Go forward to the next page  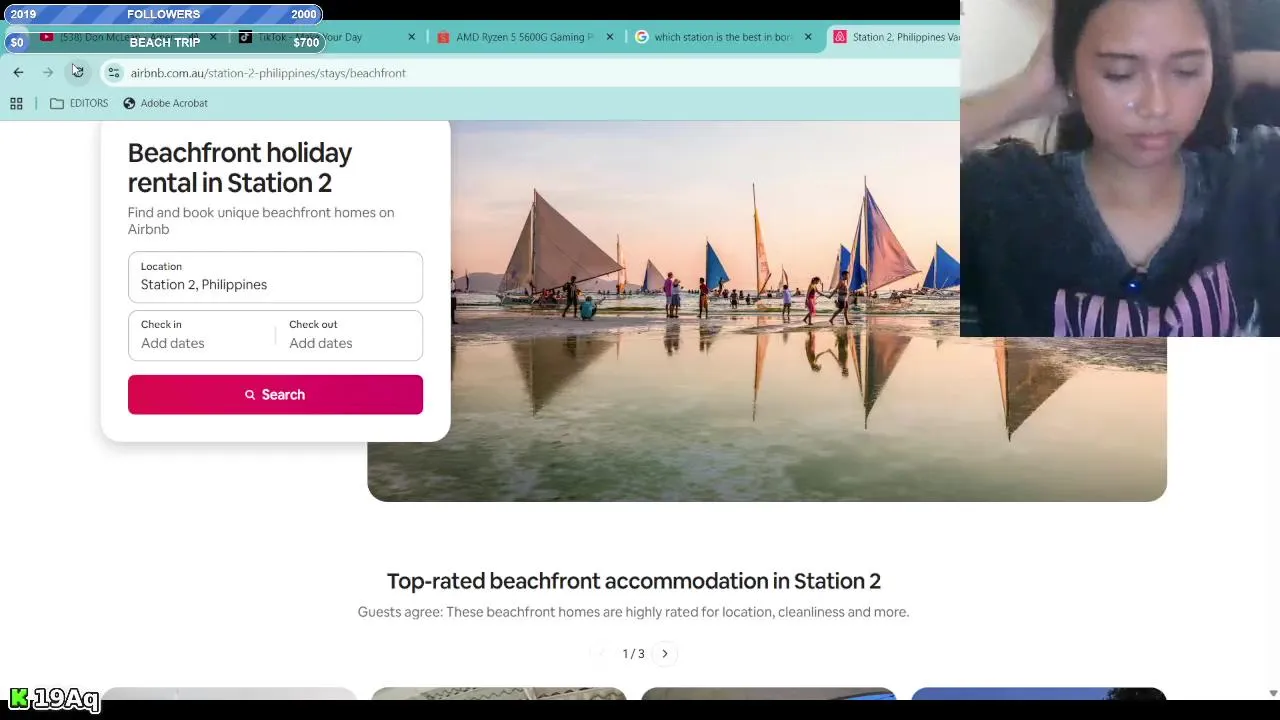point(48,72)
